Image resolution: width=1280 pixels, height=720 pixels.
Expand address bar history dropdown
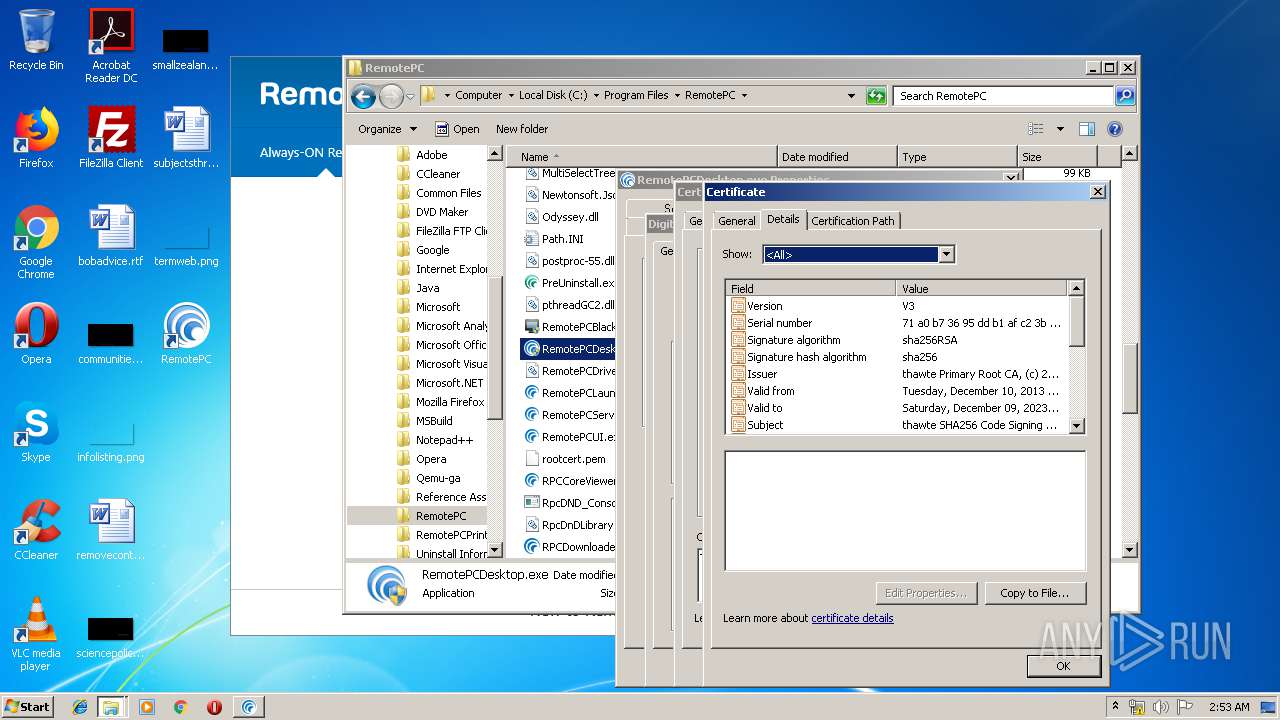851,96
